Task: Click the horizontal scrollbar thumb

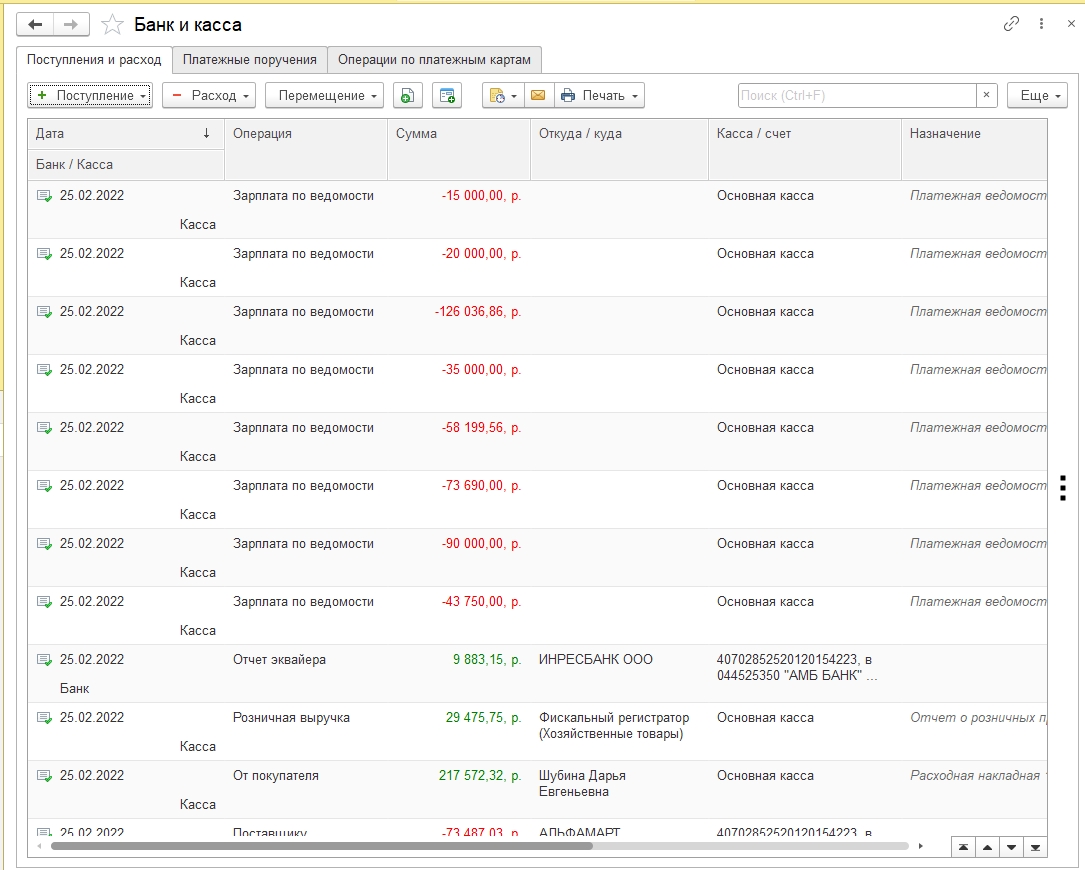Action: tap(322, 846)
